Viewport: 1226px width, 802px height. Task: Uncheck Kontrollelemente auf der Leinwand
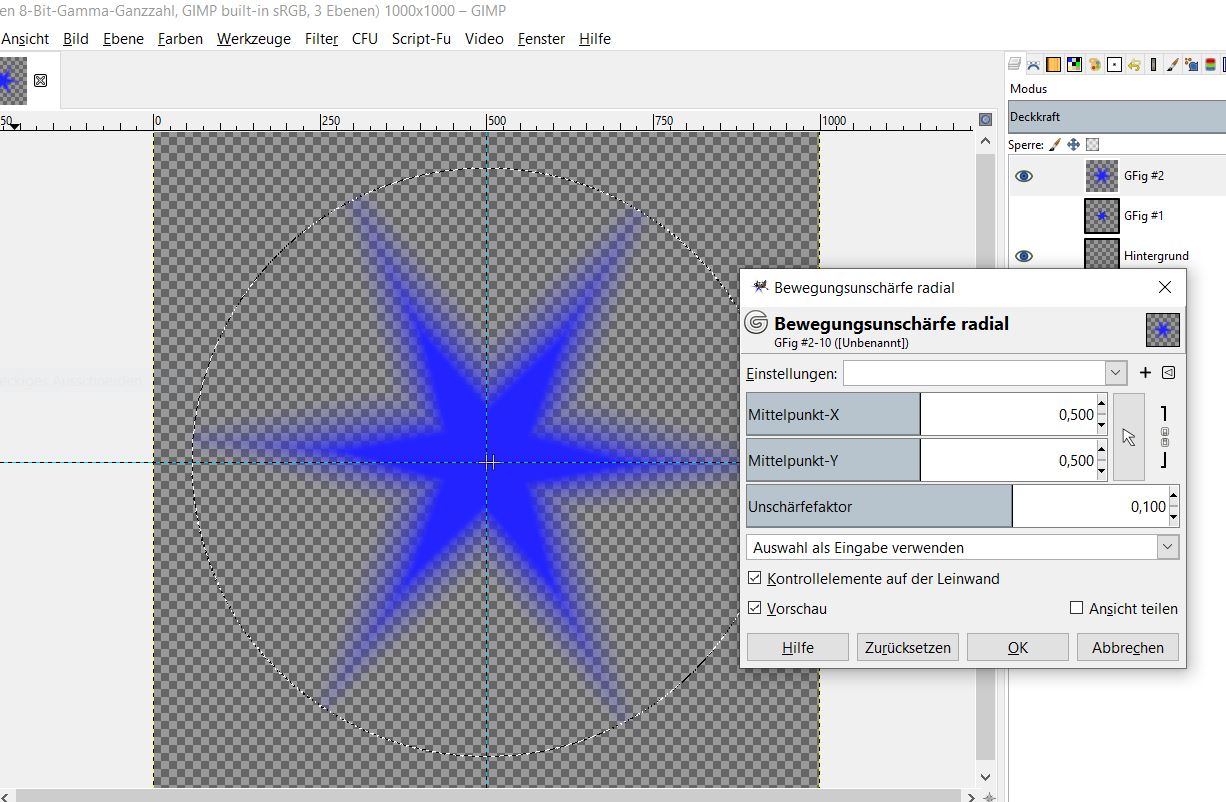755,578
